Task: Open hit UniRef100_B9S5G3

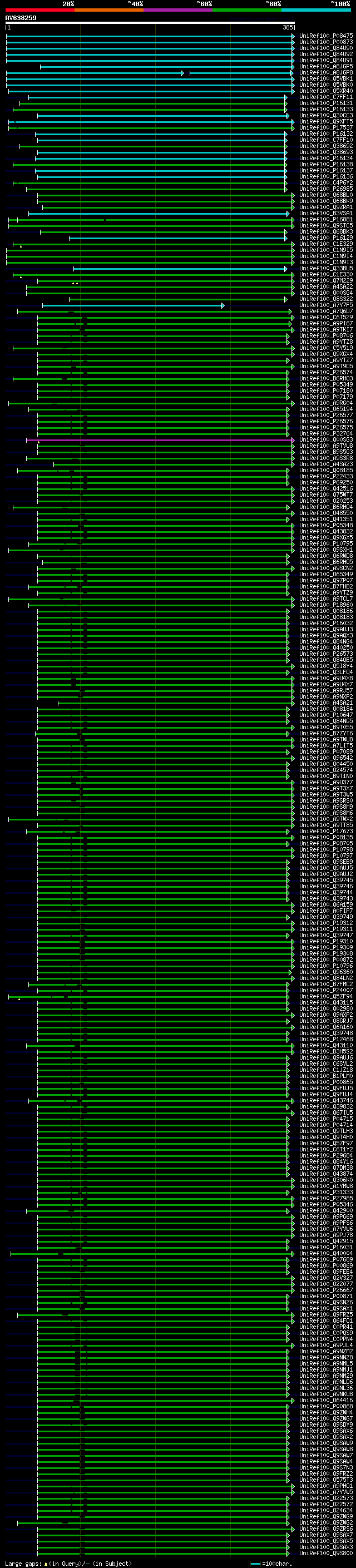Action: [325, 452]
